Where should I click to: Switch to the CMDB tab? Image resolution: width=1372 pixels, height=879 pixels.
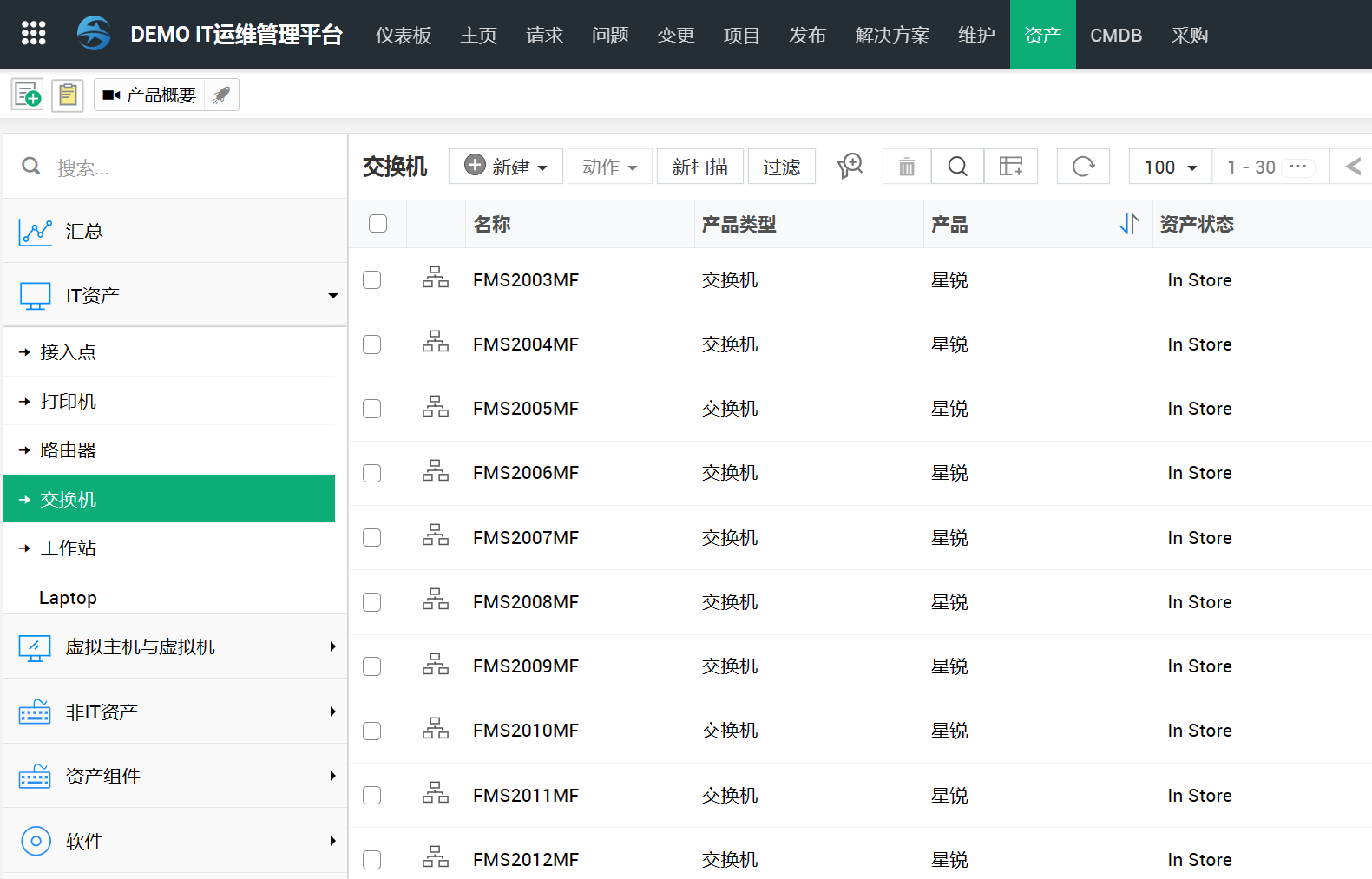click(x=1115, y=35)
